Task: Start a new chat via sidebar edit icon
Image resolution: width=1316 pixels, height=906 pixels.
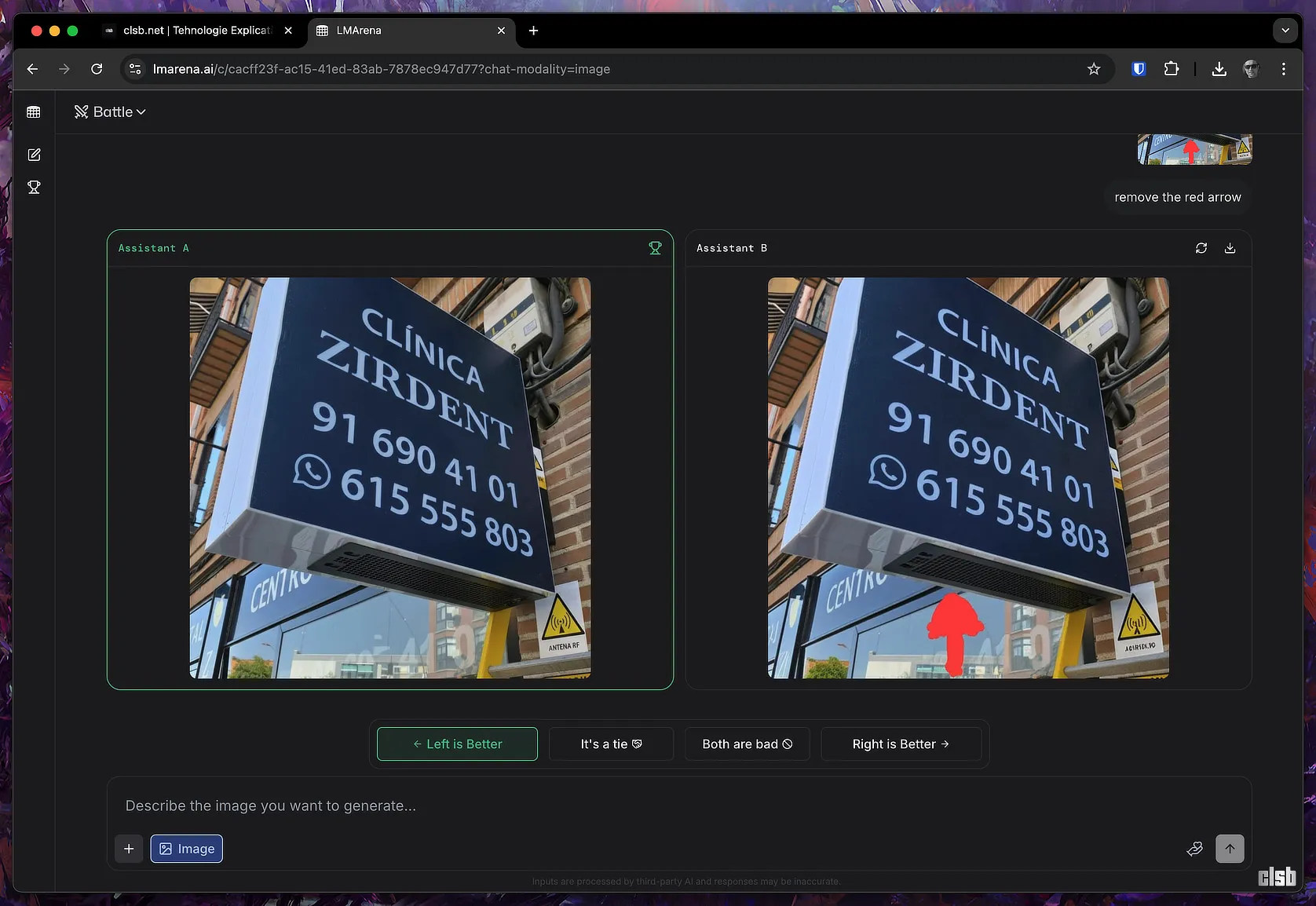Action: point(34,155)
